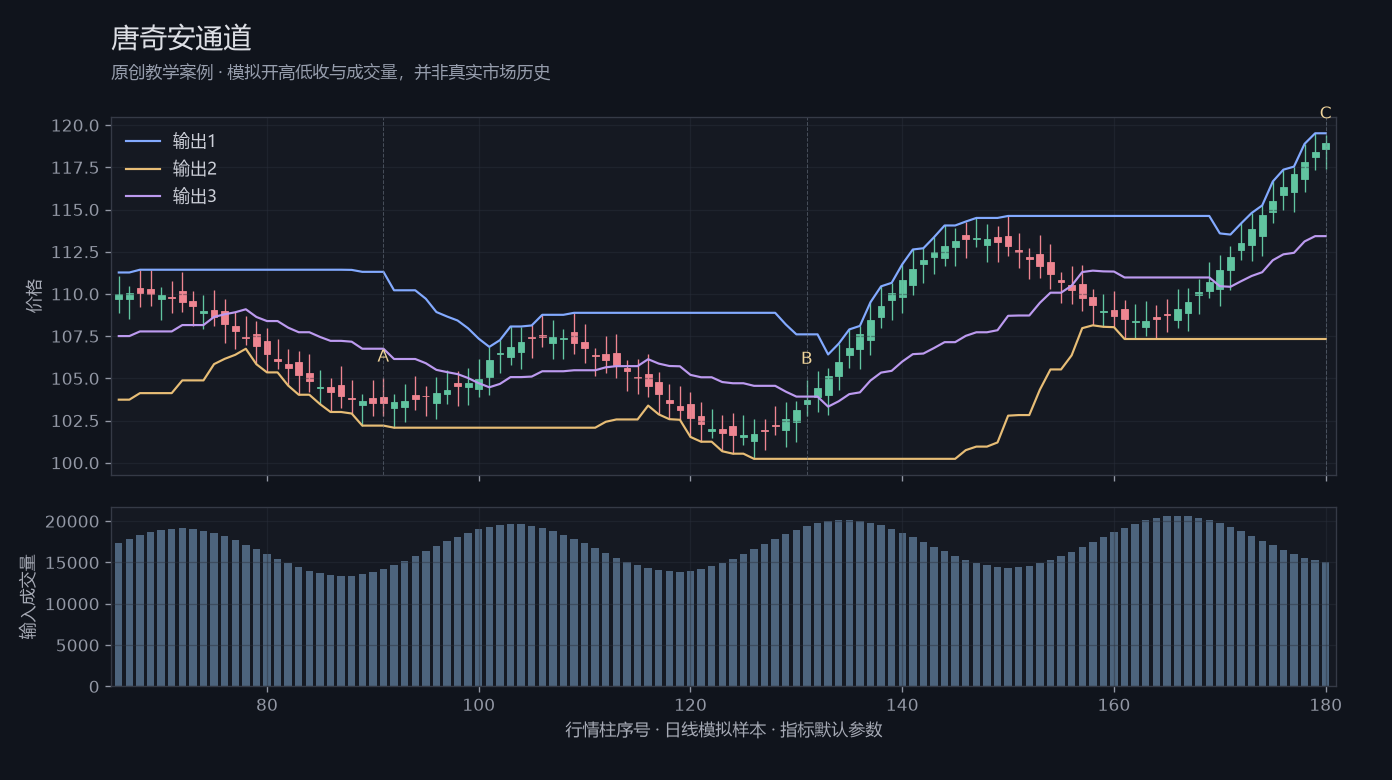Click x-axis tick 140
Screen dimensions: 1392x780
click(x=902, y=704)
